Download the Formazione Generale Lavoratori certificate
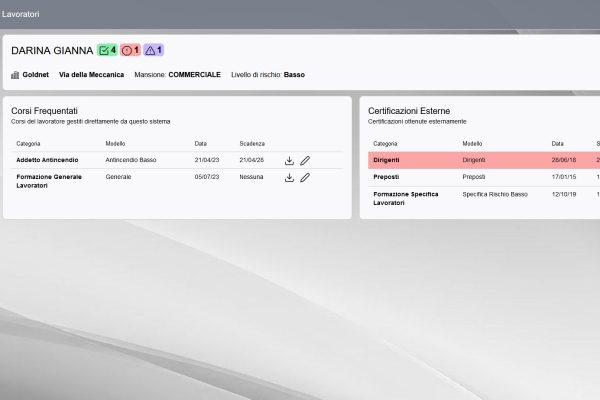Image resolution: width=600 pixels, height=400 pixels. [x=289, y=178]
